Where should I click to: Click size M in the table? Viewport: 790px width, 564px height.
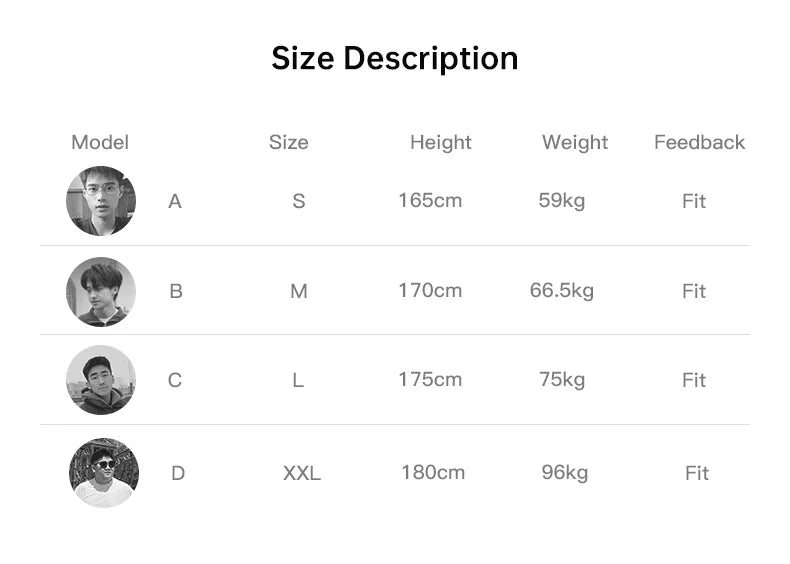(299, 291)
